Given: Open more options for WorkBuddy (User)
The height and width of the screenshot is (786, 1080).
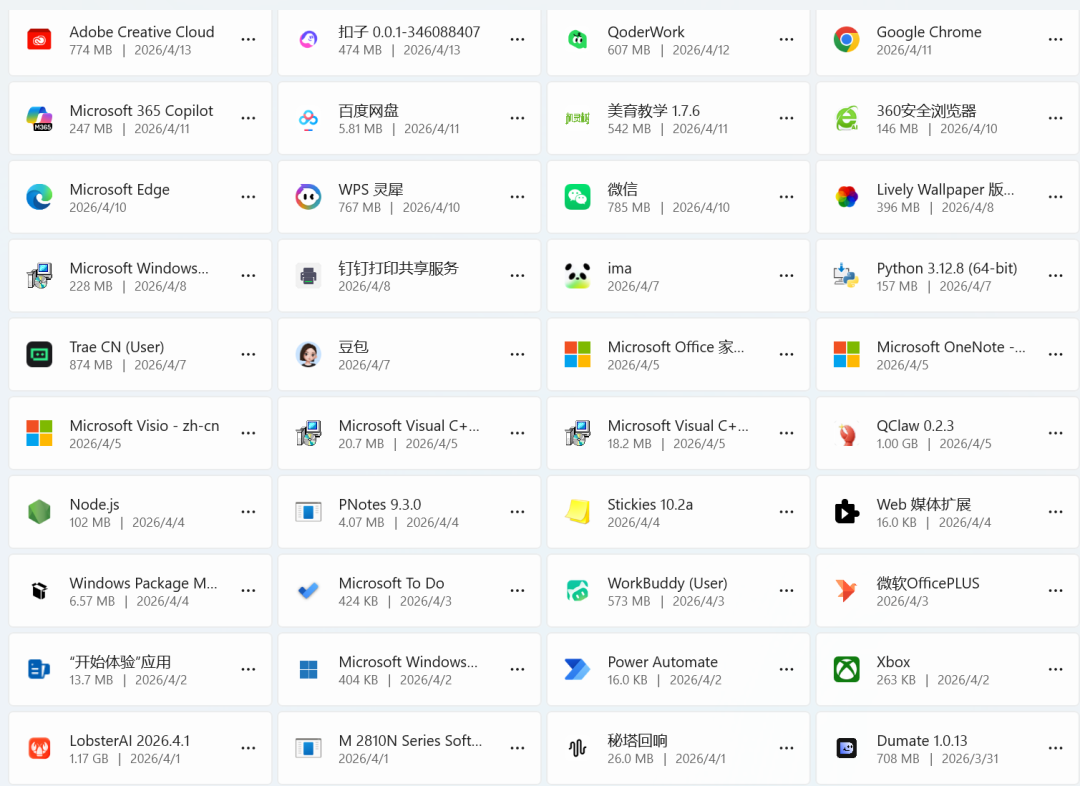Looking at the screenshot, I should pos(786,591).
